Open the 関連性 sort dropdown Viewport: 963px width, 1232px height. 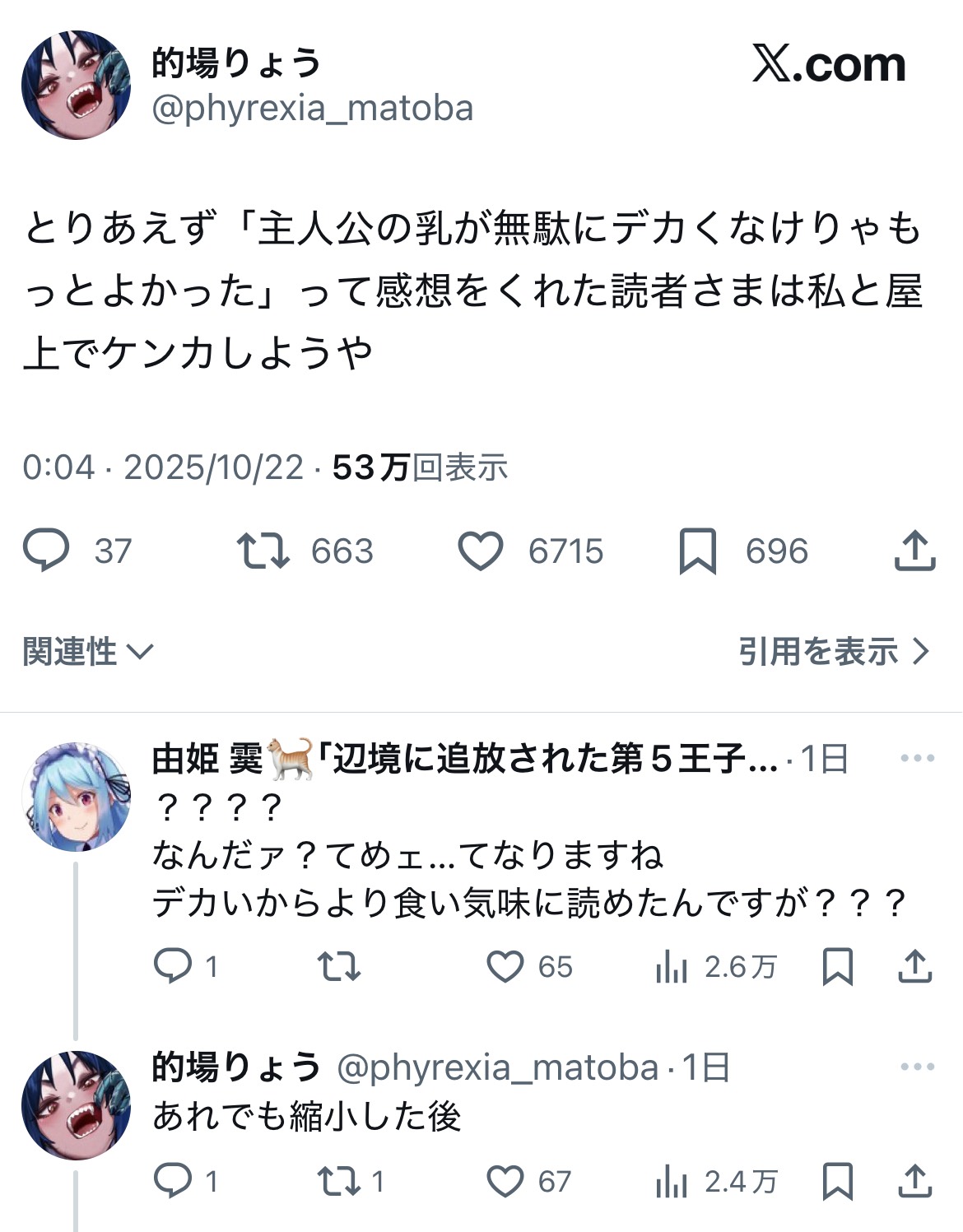88,652
